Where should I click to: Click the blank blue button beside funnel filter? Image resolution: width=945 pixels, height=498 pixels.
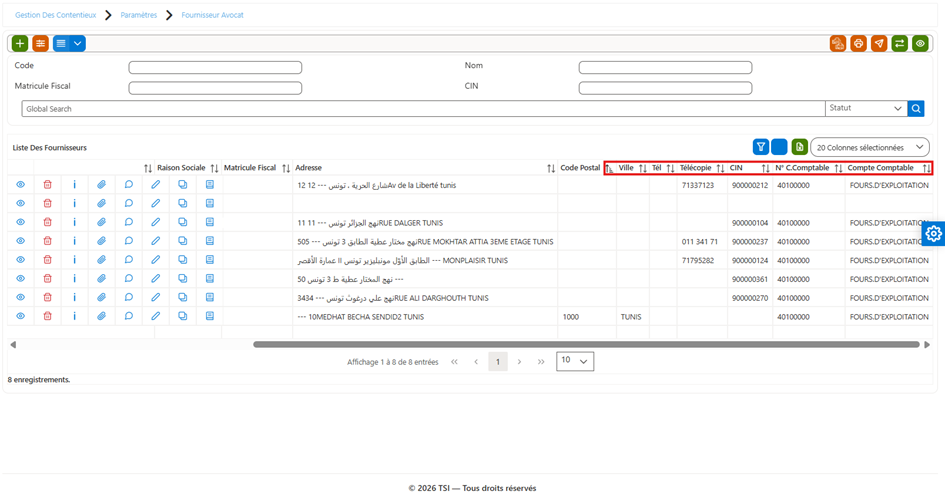(x=779, y=147)
